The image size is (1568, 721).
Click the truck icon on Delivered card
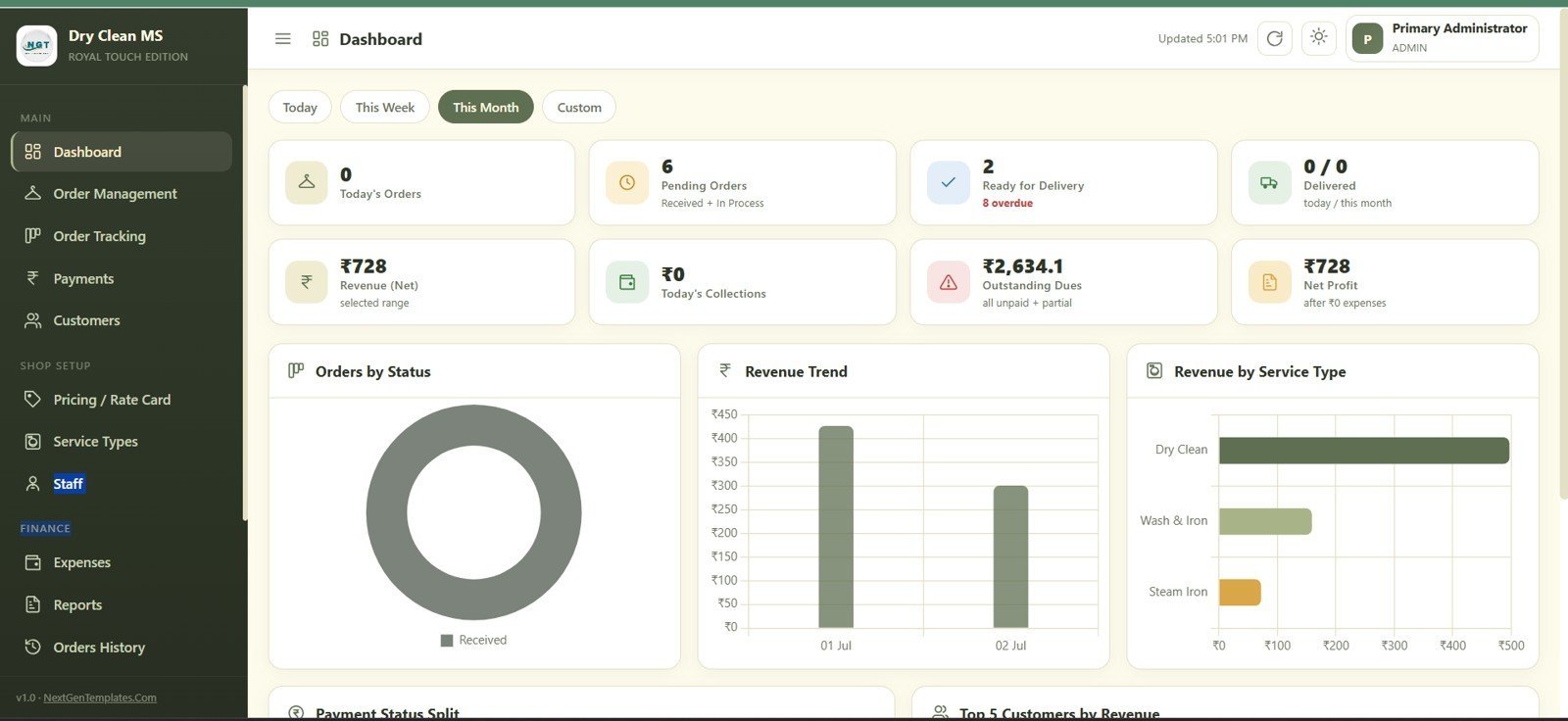click(1269, 182)
